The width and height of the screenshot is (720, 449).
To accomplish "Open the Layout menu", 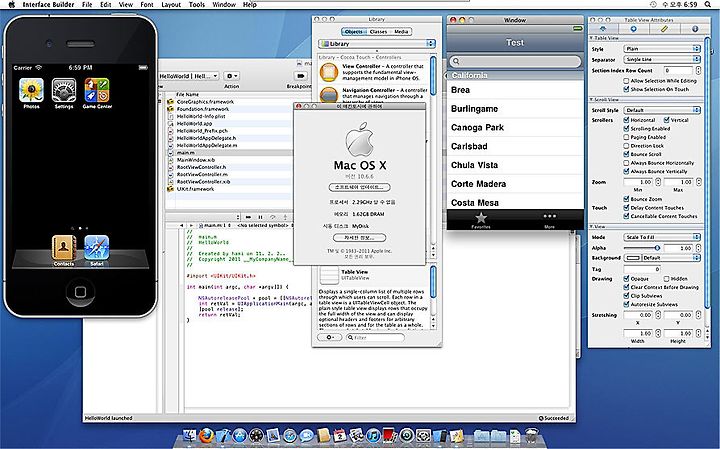I will [171, 4].
